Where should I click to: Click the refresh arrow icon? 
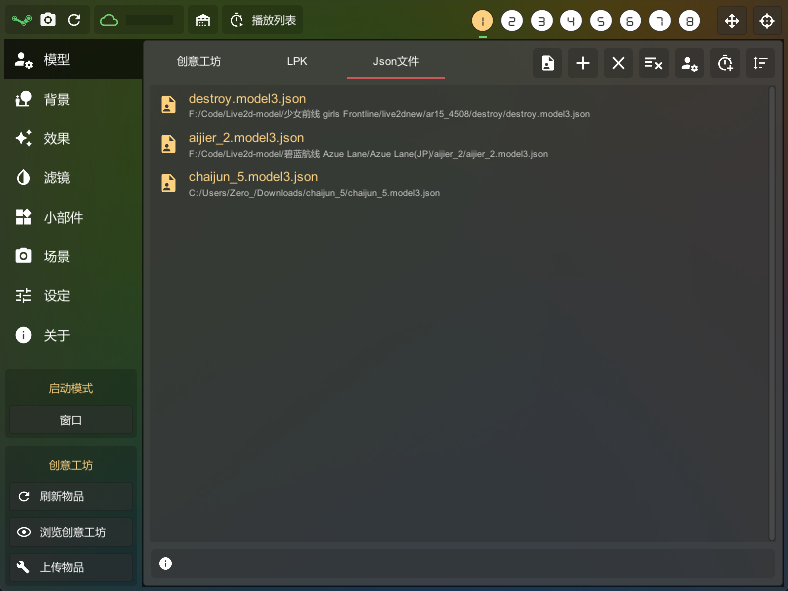74,20
